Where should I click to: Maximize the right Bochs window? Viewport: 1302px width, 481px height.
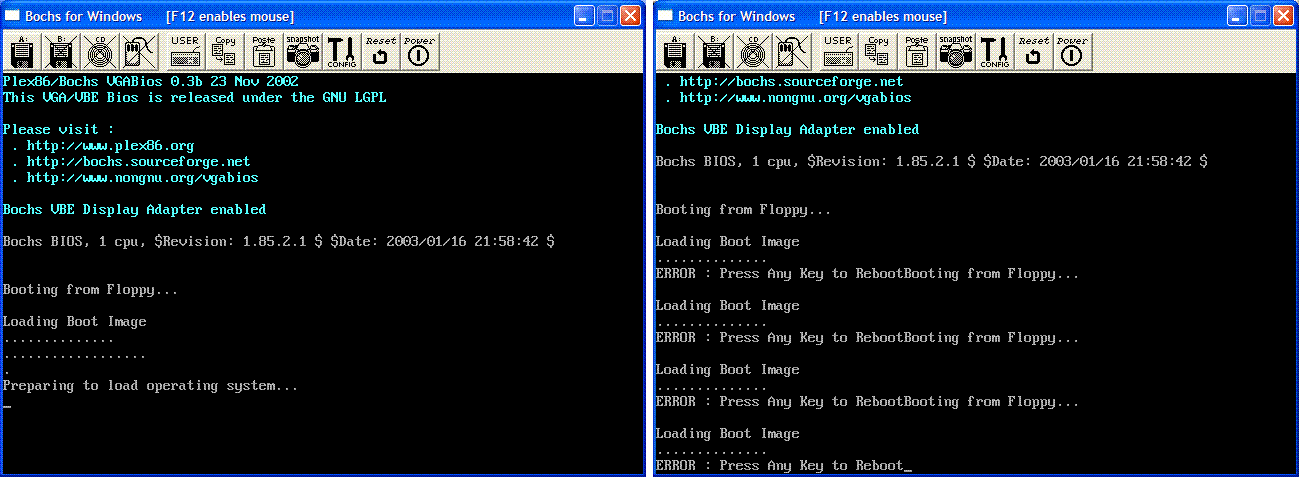[1260, 16]
